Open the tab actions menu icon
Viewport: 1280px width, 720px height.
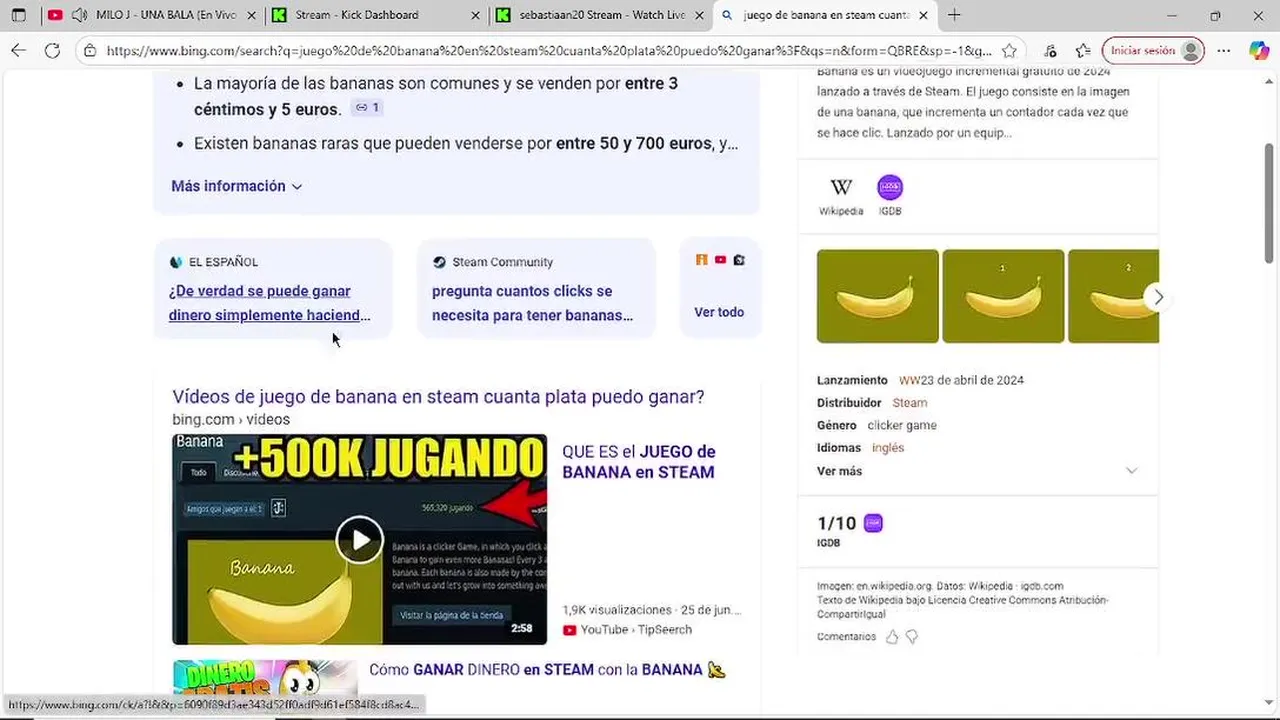19,15
